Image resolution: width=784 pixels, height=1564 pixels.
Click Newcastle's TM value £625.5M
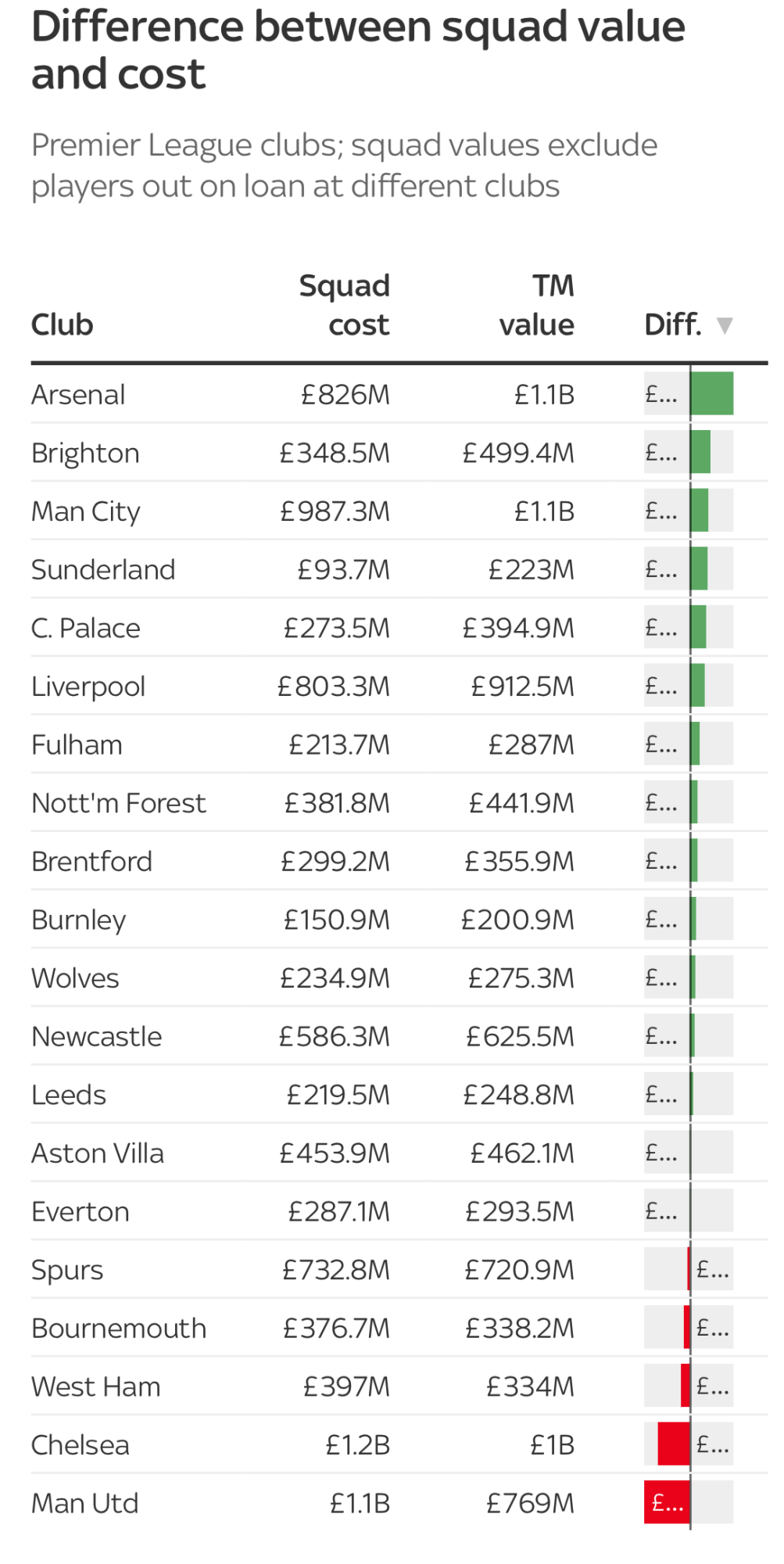(521, 1037)
